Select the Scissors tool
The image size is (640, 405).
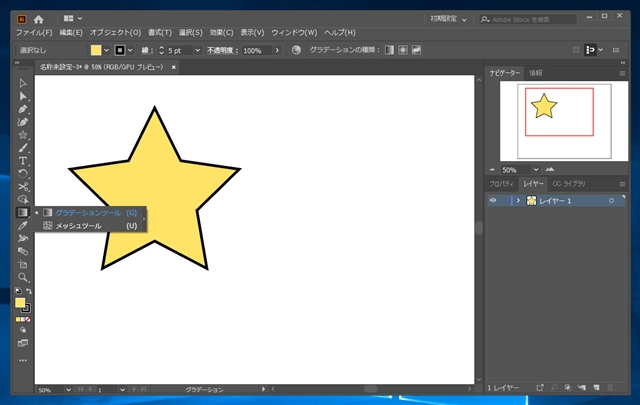pyautogui.click(x=23, y=187)
